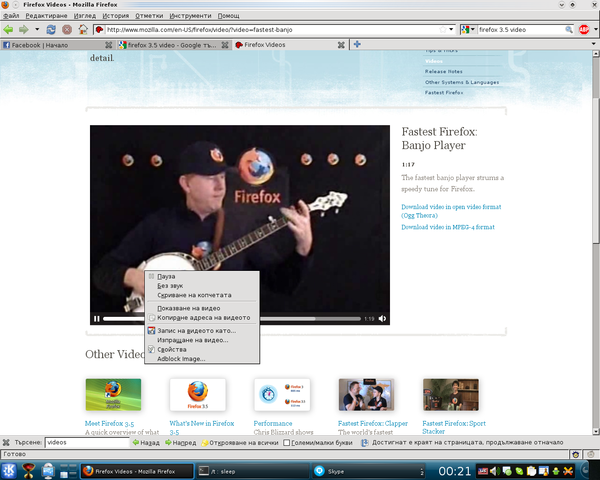This screenshot has height=480, width=600.
Task: Open the Изглед menu
Action: click(85, 16)
